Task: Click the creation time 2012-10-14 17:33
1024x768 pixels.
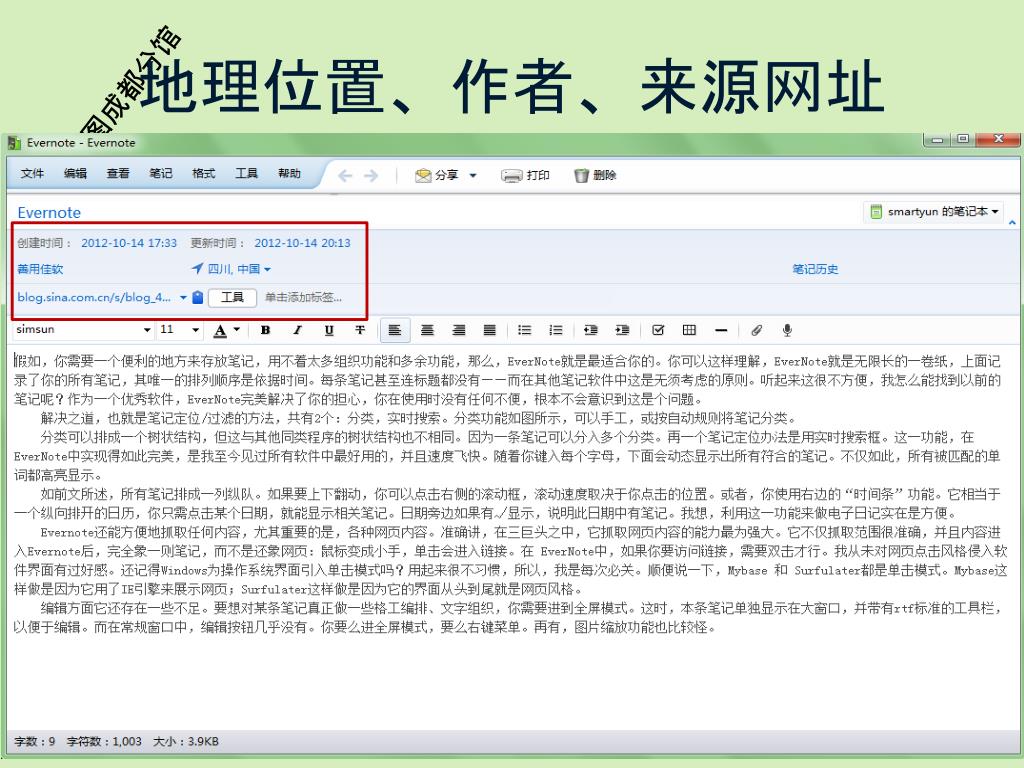Action: click(129, 243)
